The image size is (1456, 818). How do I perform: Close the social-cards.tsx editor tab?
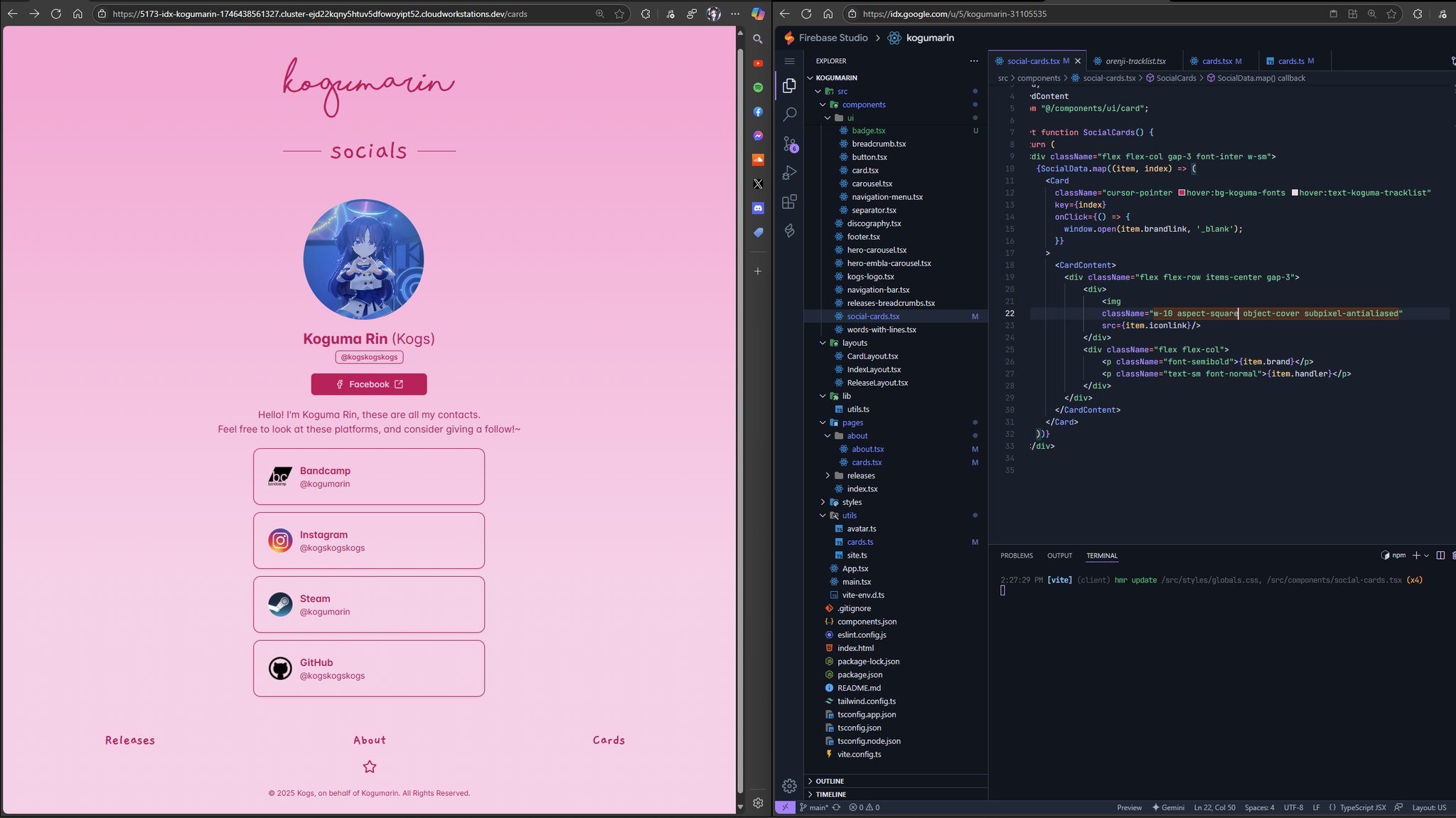click(1078, 61)
